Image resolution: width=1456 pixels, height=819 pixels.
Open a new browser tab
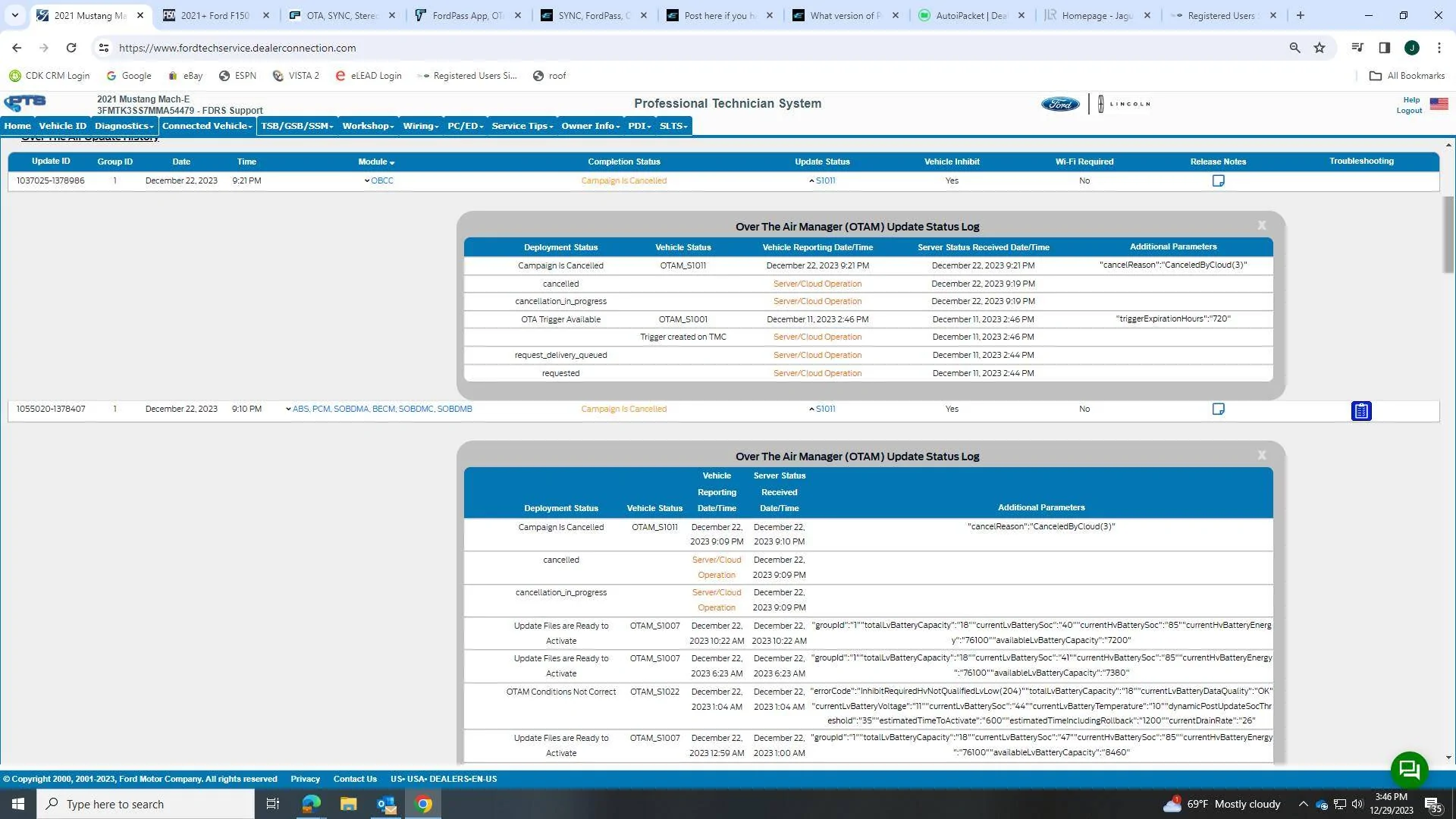coord(1300,15)
